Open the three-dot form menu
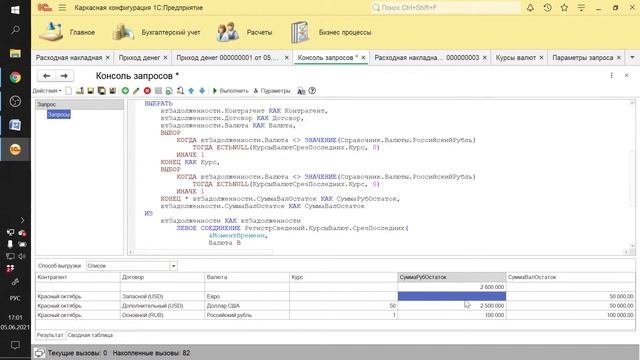 click(x=611, y=76)
